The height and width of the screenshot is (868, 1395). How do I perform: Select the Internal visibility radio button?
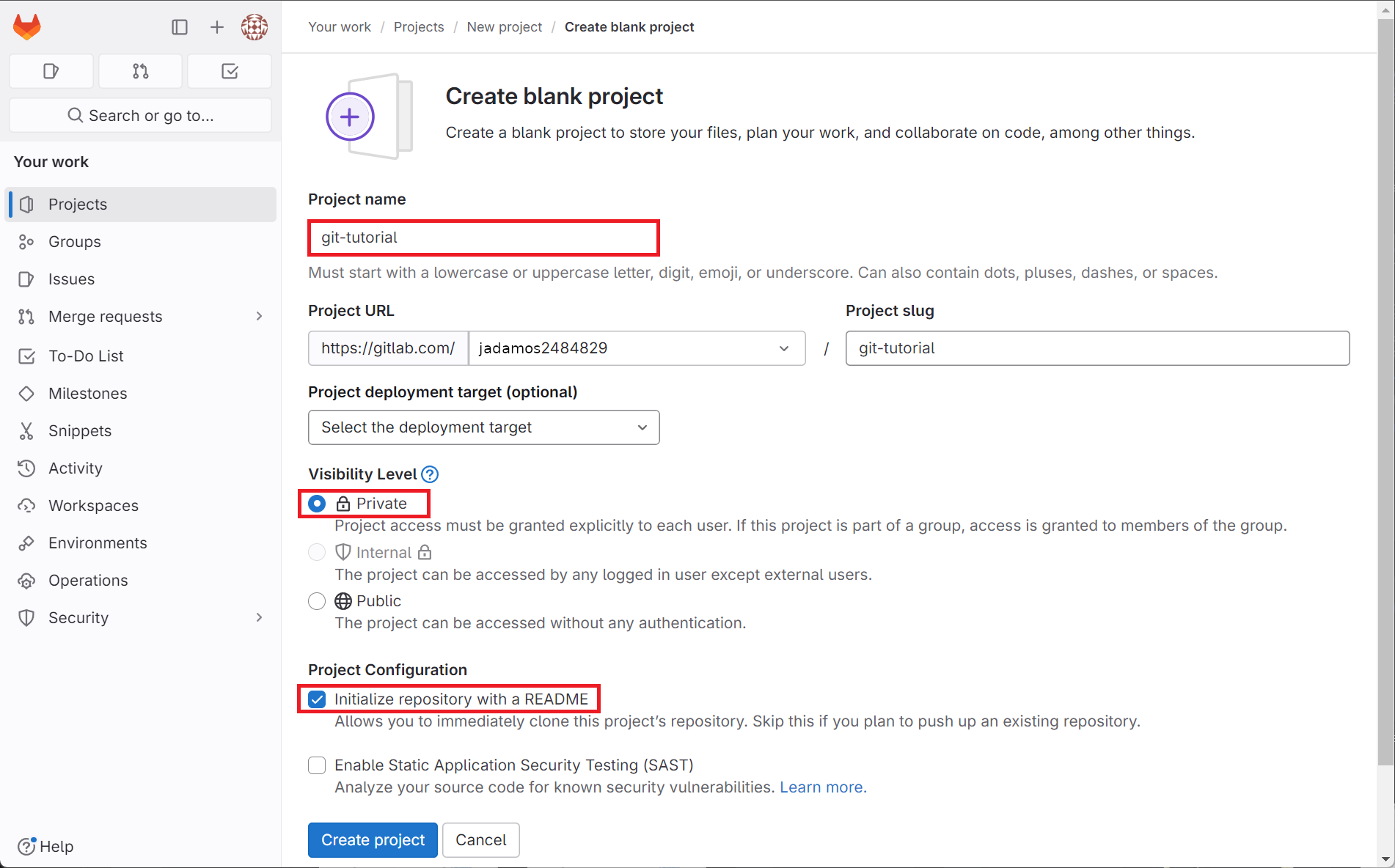click(317, 552)
